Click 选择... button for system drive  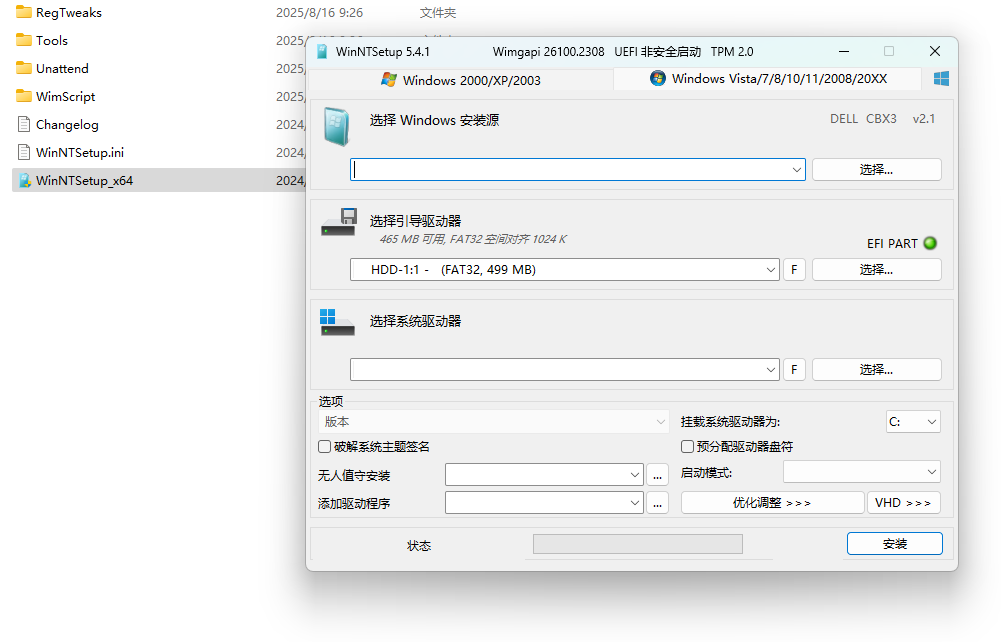click(877, 370)
